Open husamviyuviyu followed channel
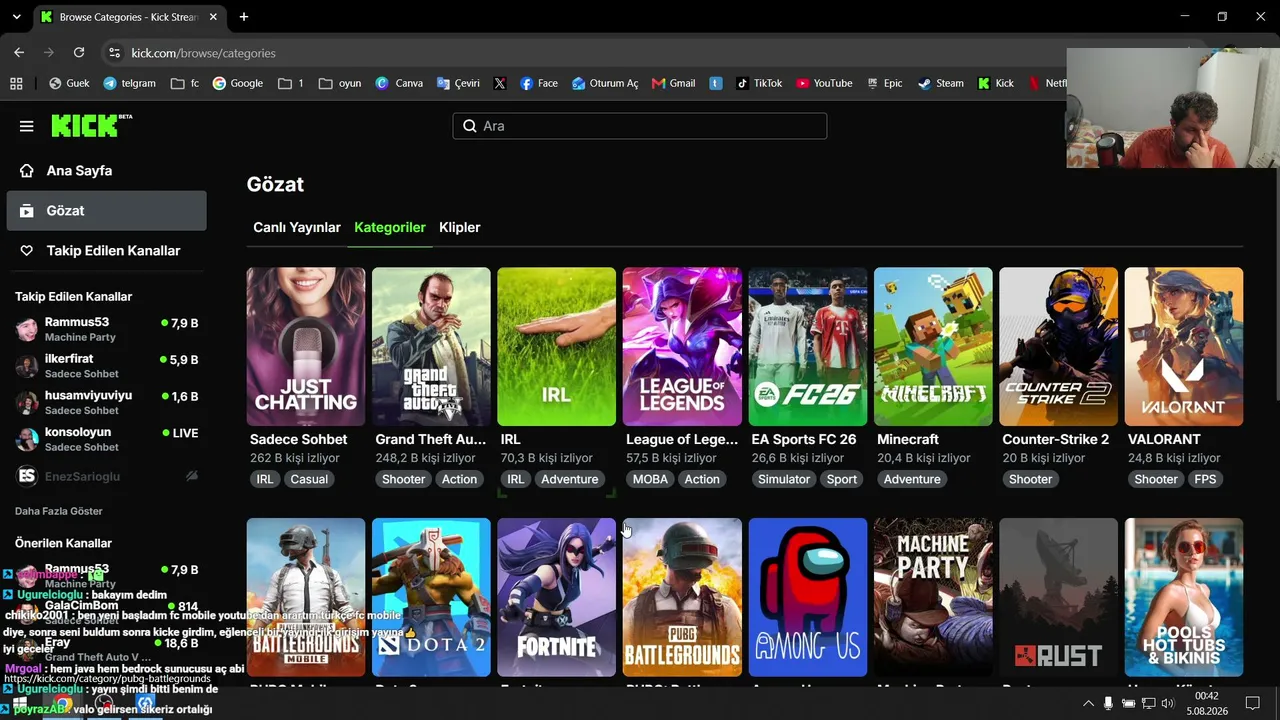 (106, 402)
